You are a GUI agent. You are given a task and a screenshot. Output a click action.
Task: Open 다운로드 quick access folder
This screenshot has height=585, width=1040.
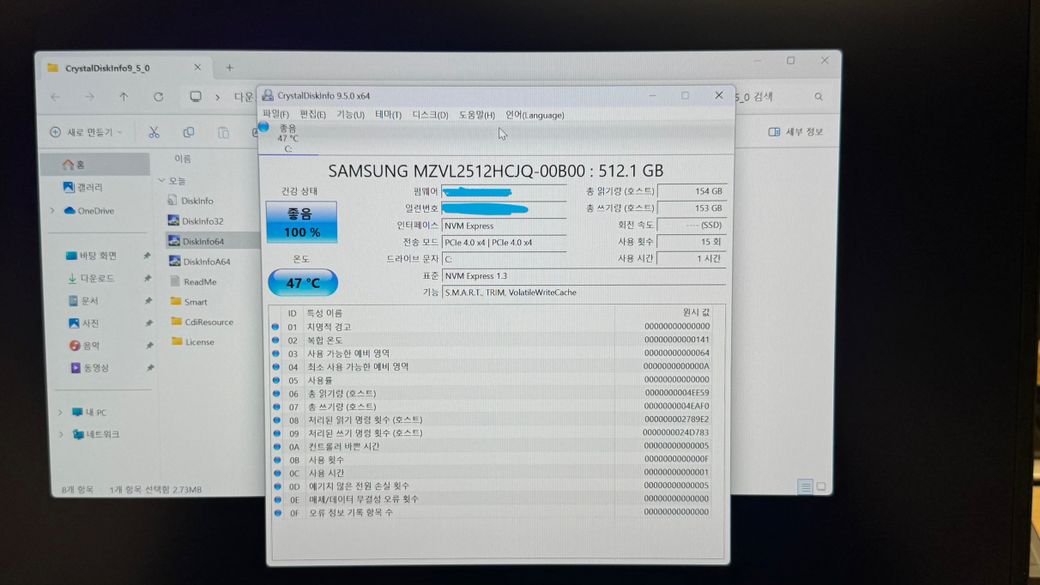(91, 279)
